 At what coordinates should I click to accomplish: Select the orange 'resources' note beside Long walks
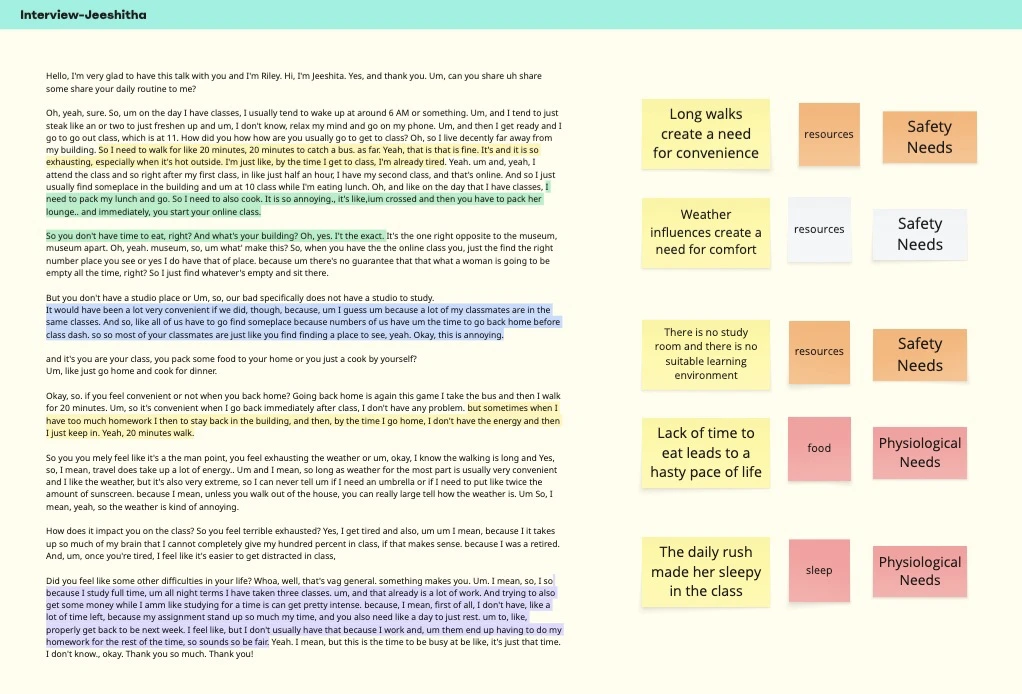click(x=828, y=134)
